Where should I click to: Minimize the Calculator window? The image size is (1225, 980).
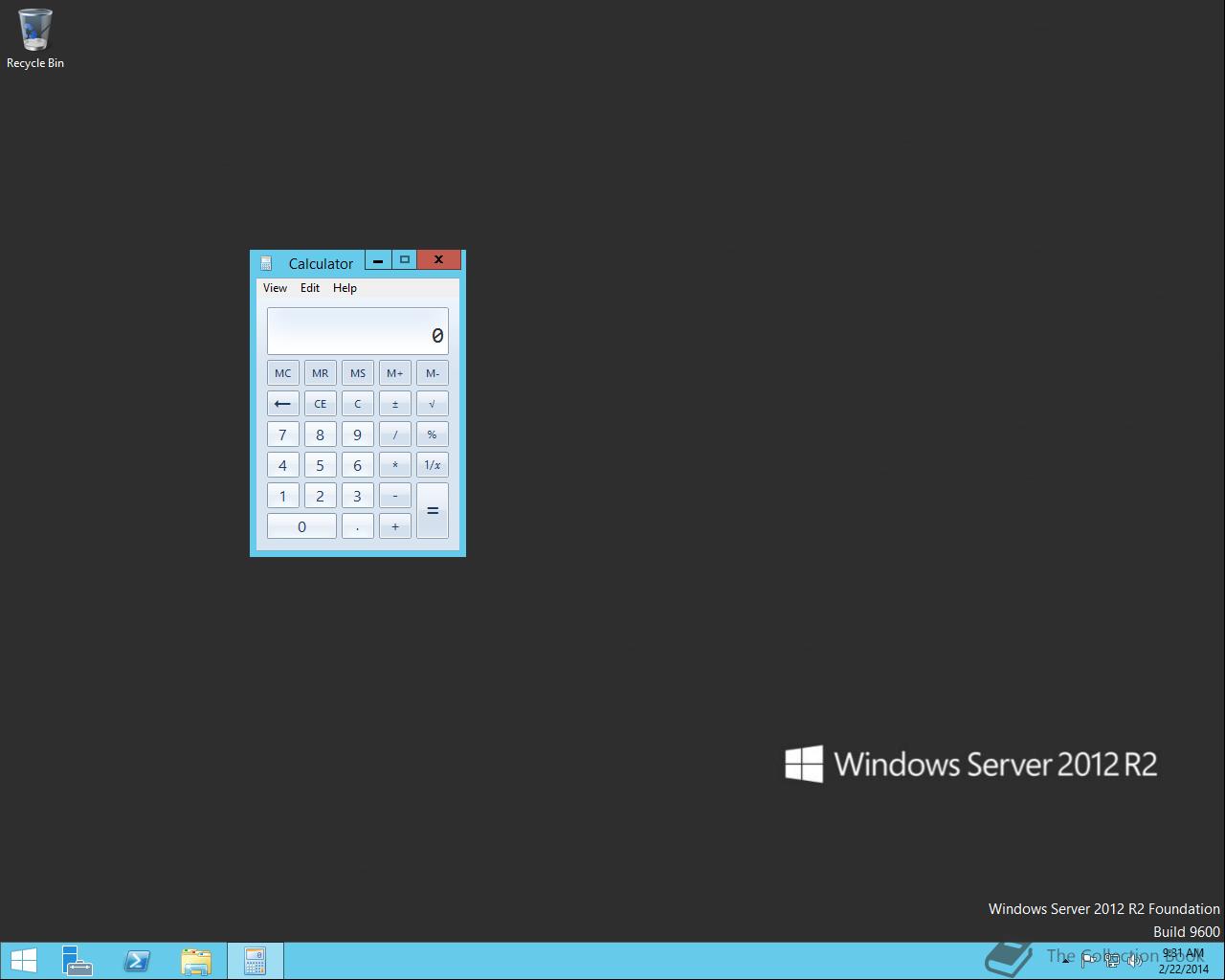pos(378,260)
